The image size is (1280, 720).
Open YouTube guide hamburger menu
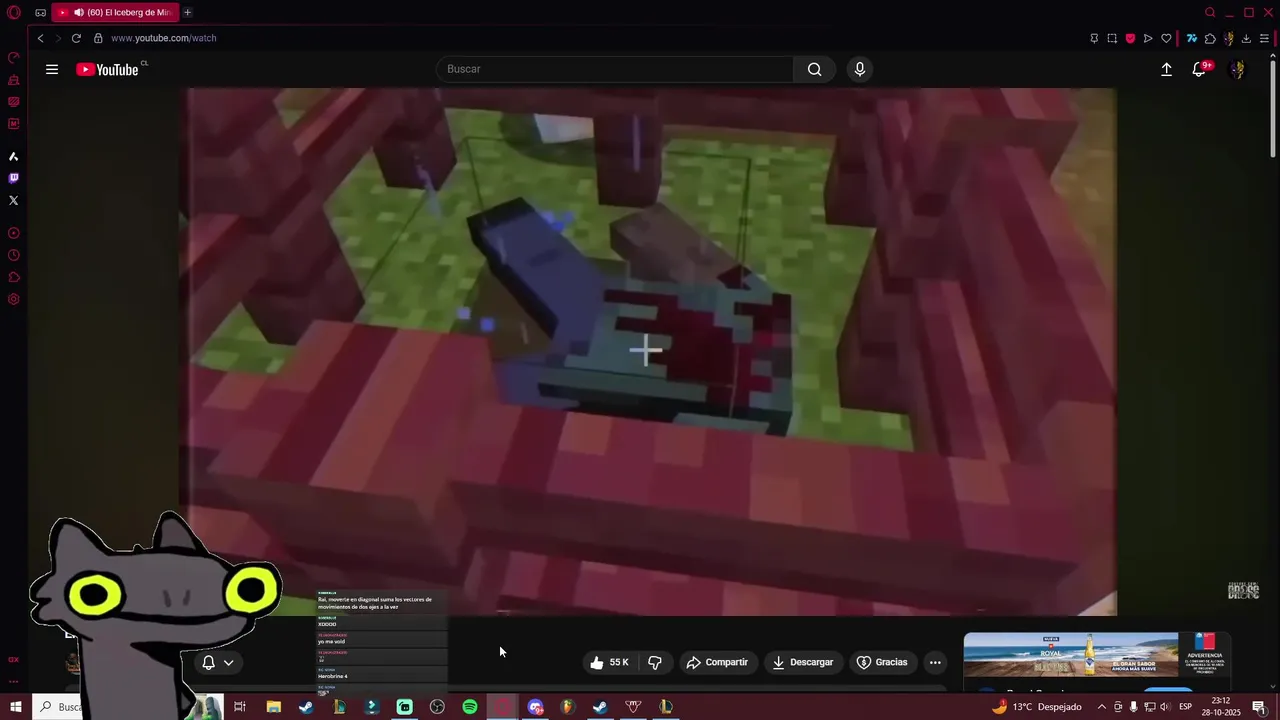point(52,69)
